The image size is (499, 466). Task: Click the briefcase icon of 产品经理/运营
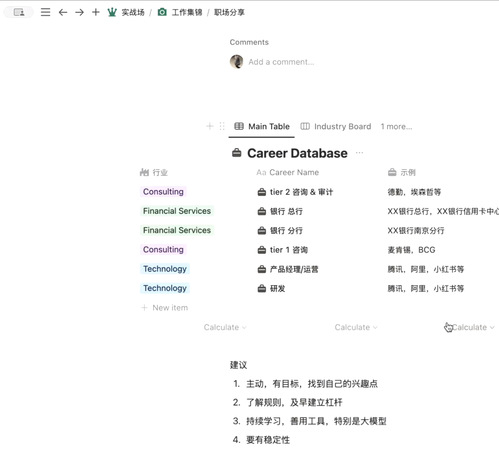pos(262,269)
